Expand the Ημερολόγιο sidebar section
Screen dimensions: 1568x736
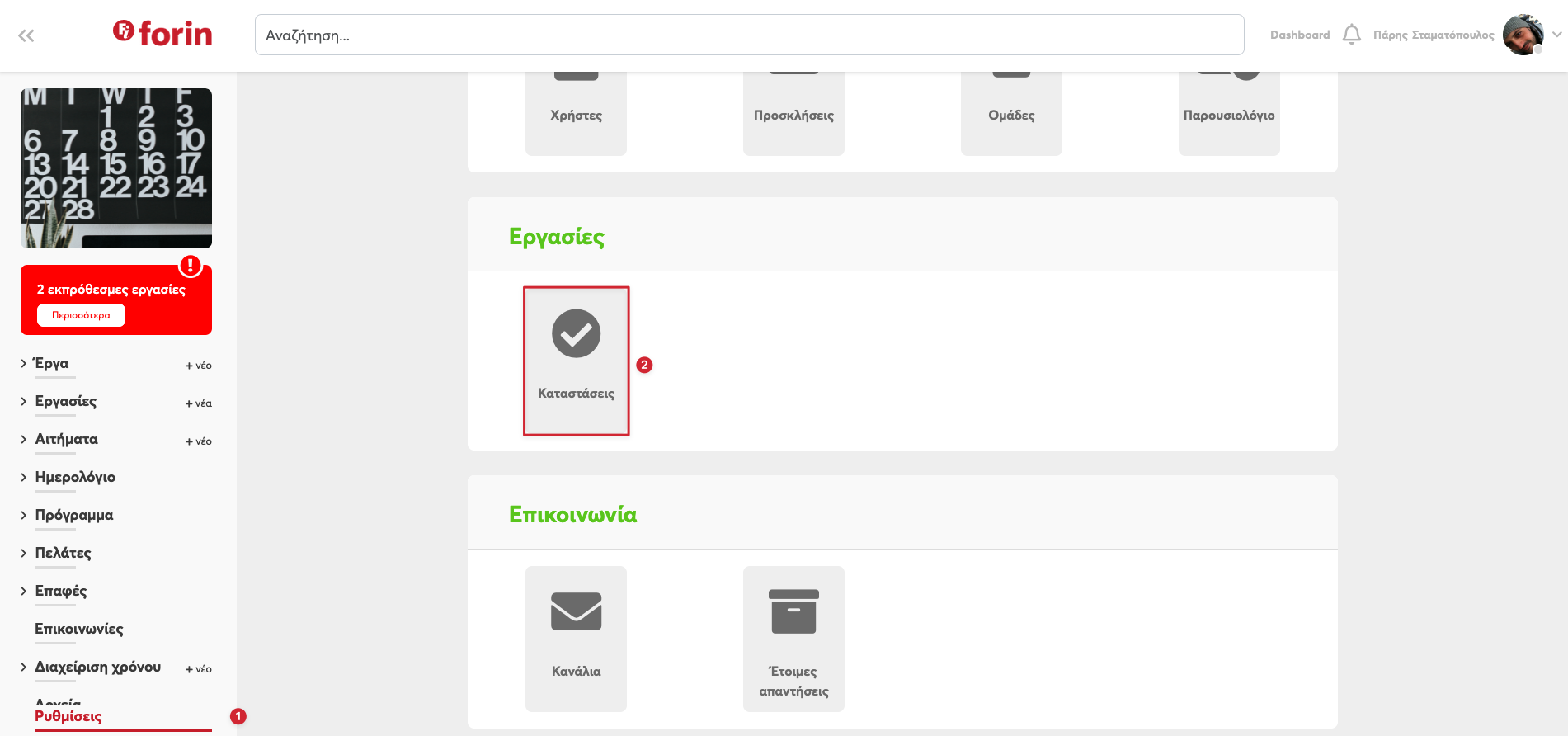[x=24, y=477]
